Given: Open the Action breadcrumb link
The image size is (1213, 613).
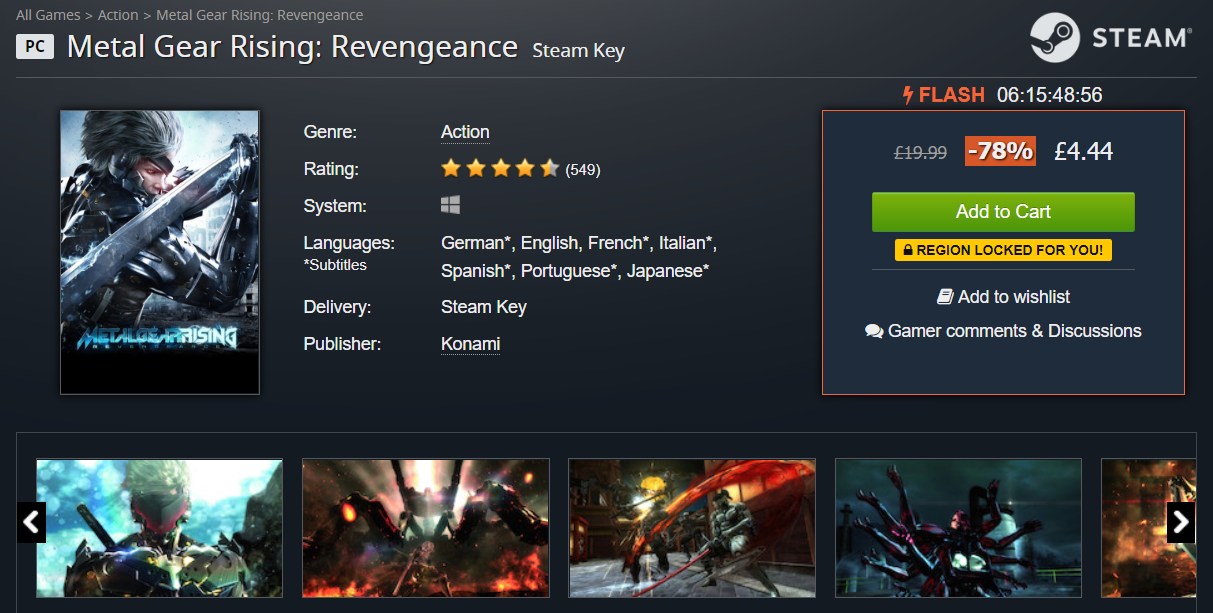Looking at the screenshot, I should pyautogui.click(x=118, y=15).
